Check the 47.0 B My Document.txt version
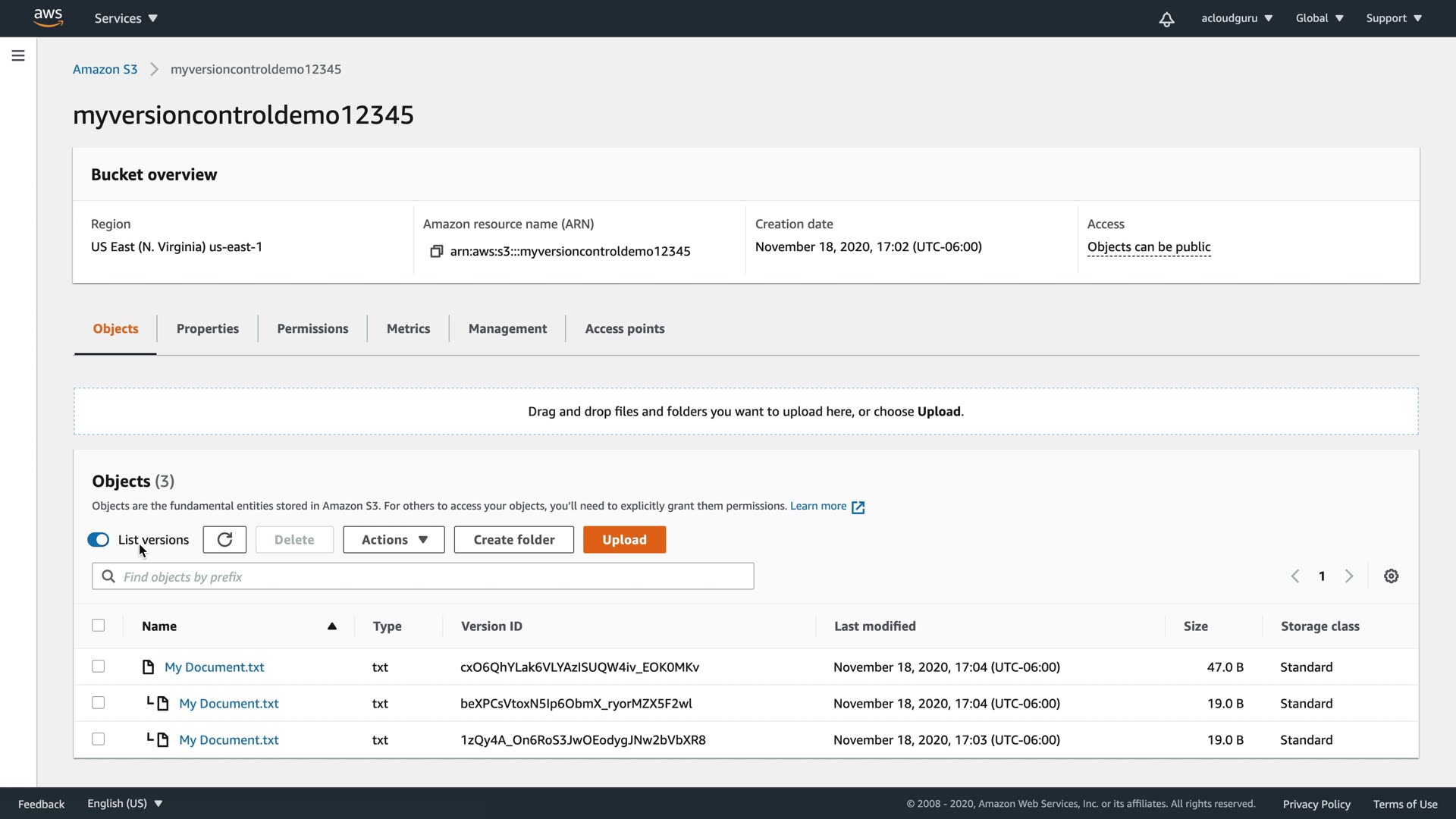Screen dimensions: 1456x819 click(x=99, y=667)
